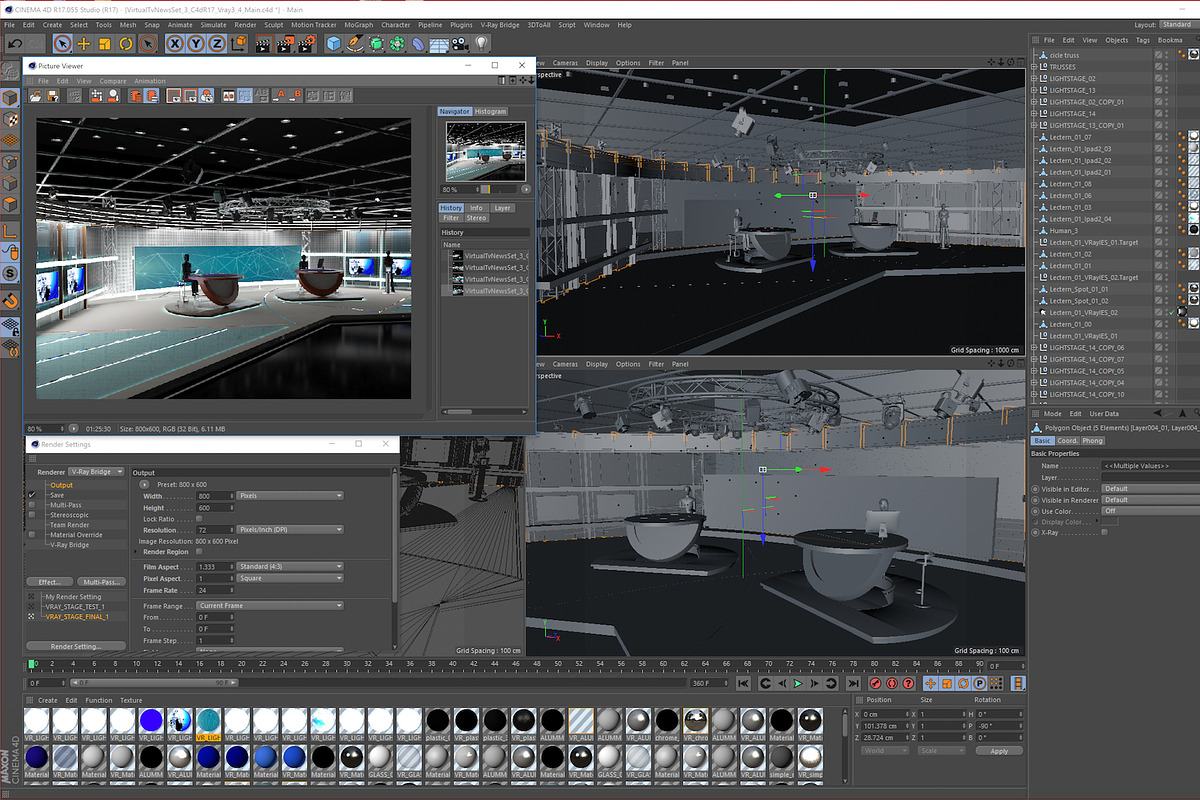Toggle the X axis lock

pyautogui.click(x=175, y=43)
